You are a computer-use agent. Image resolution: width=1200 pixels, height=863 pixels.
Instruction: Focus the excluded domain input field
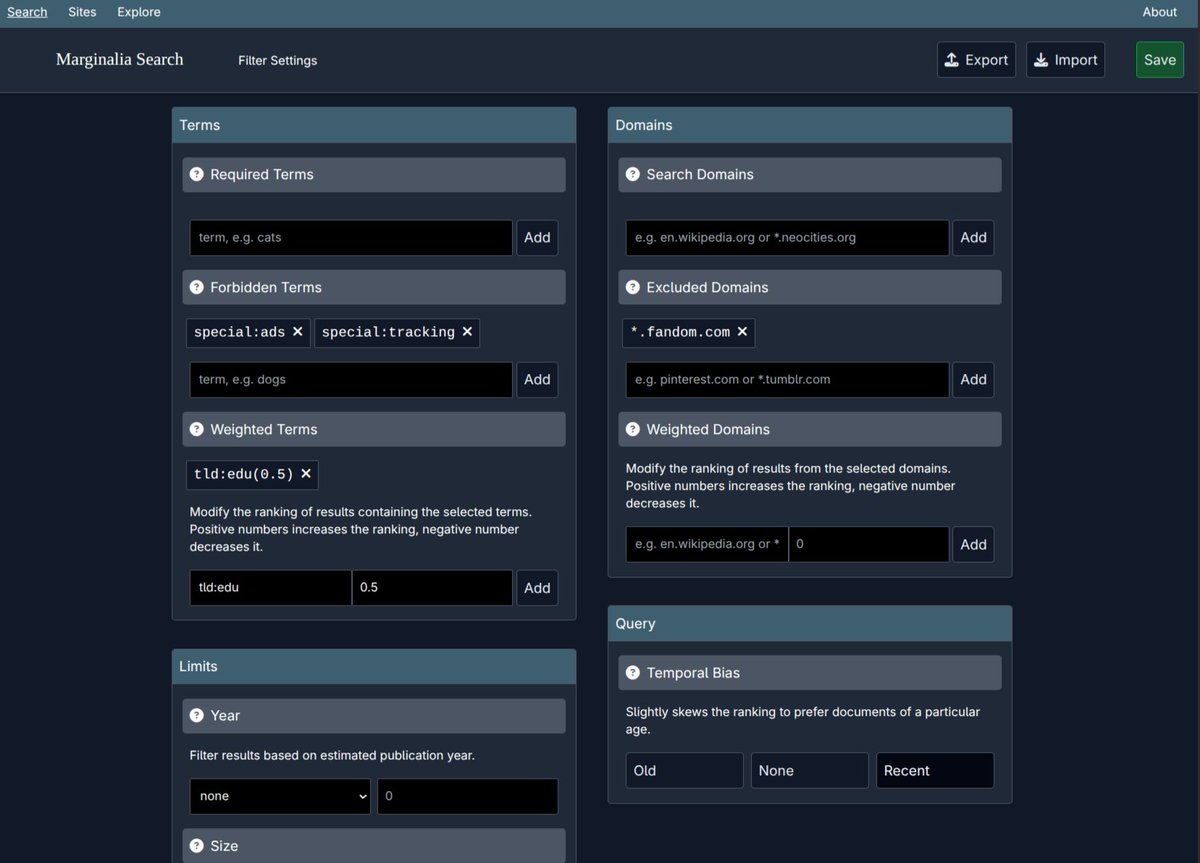tap(787, 379)
